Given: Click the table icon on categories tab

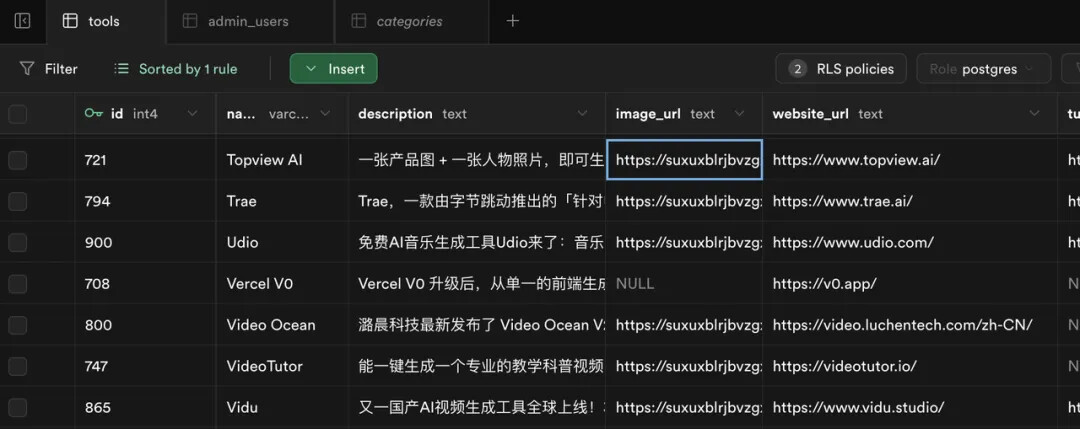Looking at the screenshot, I should point(358,21).
